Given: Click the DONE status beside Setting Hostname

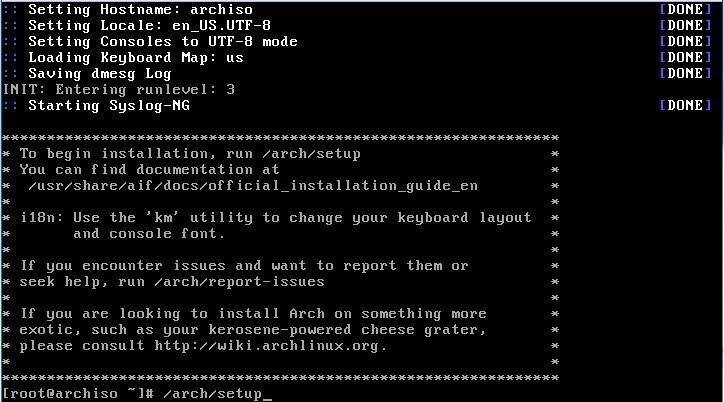Looking at the screenshot, I should pos(685,9).
